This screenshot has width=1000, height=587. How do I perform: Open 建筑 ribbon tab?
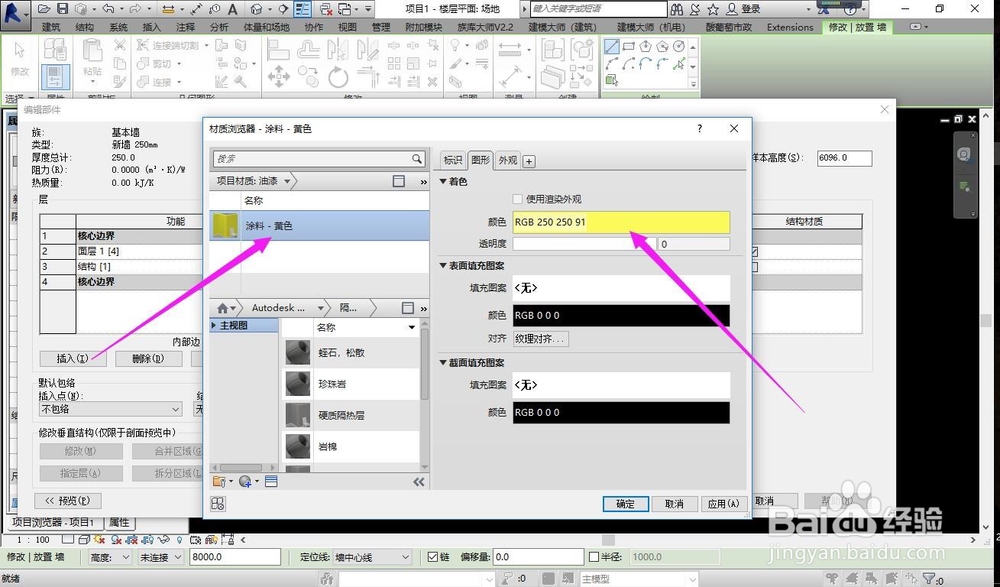point(51,27)
